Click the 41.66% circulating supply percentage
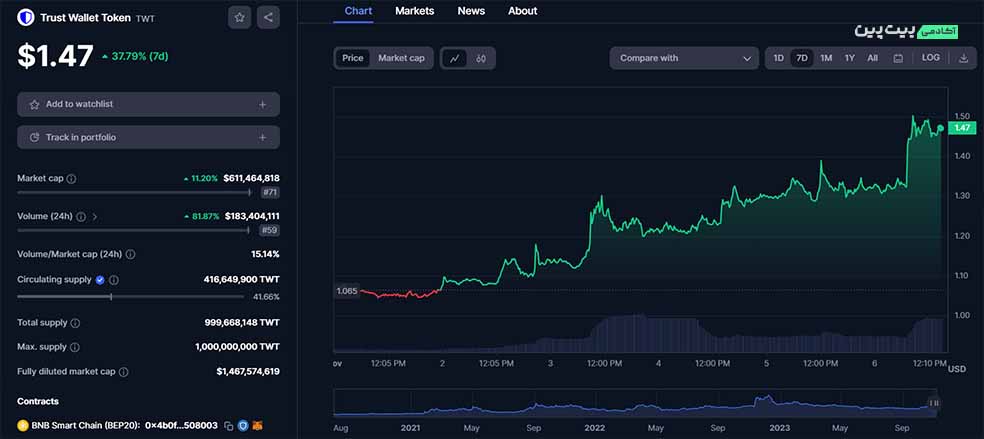The width and height of the screenshot is (984, 439). point(266,297)
